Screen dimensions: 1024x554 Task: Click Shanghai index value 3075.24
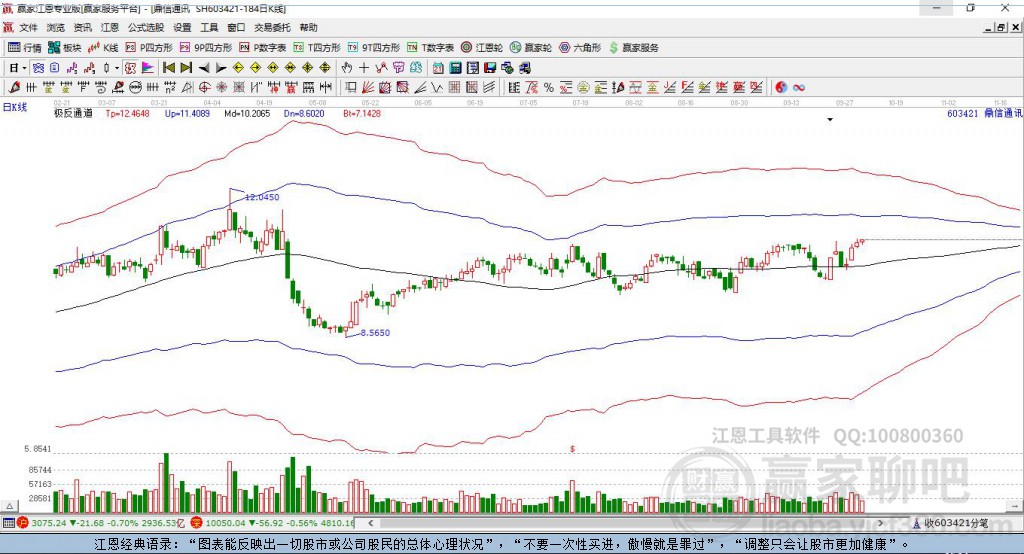click(49, 523)
